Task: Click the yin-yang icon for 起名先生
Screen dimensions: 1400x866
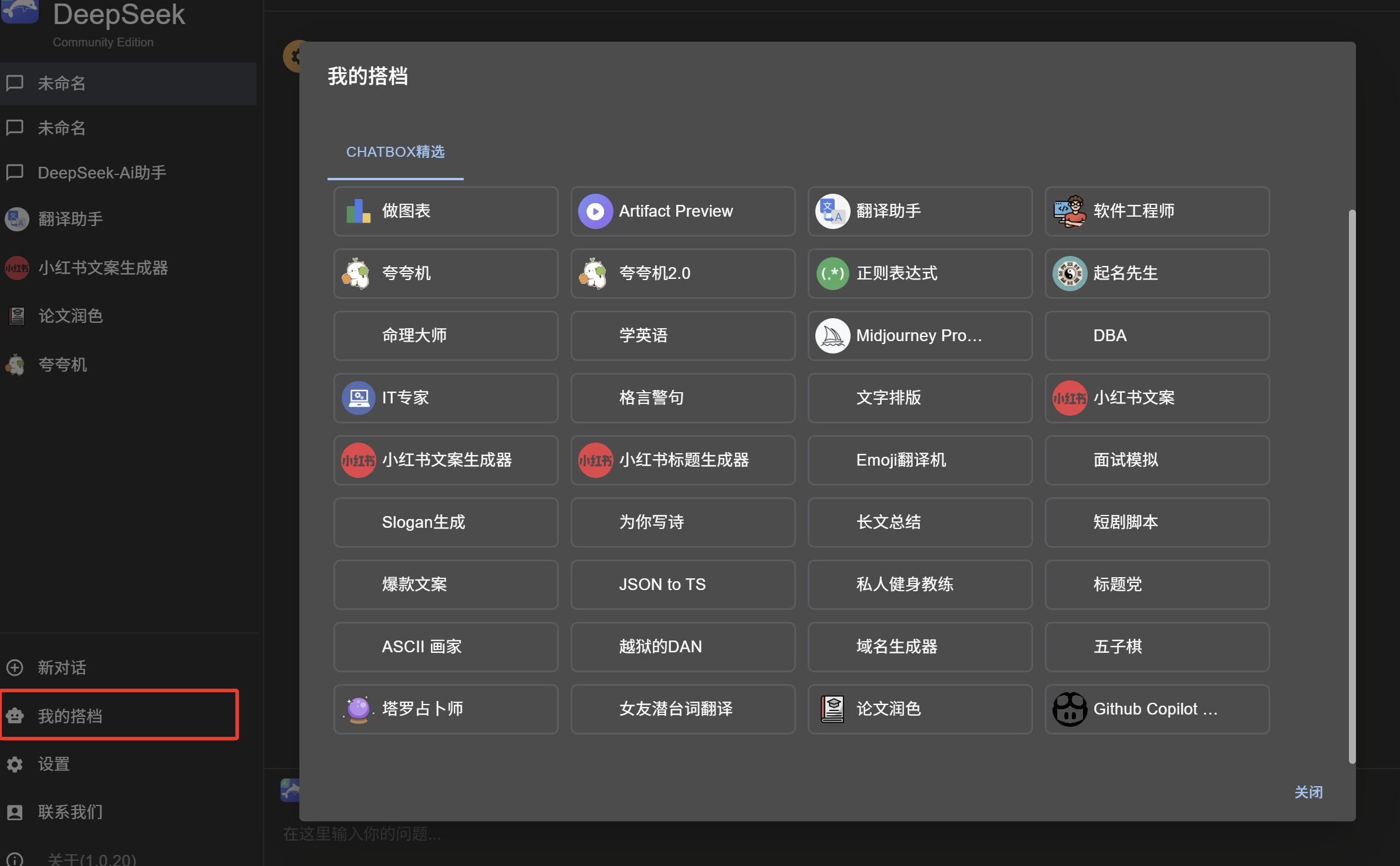Action: pos(1070,274)
